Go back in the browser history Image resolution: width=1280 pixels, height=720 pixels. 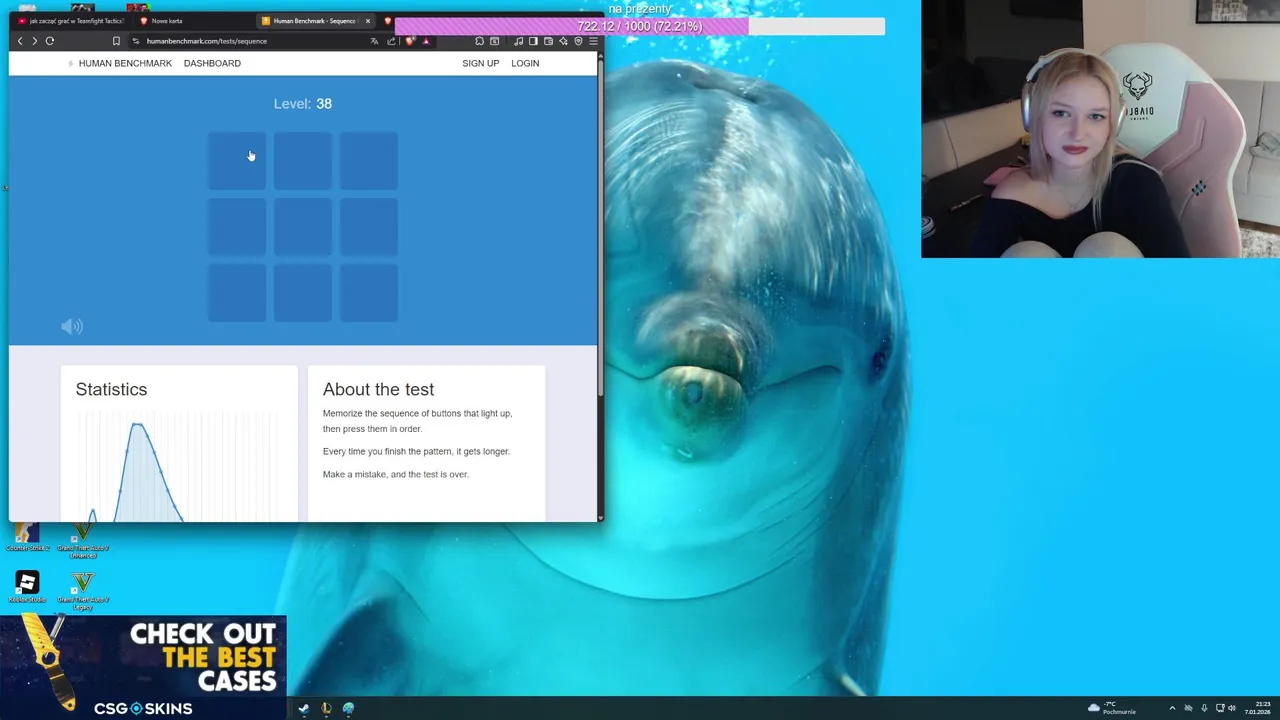[x=20, y=41]
